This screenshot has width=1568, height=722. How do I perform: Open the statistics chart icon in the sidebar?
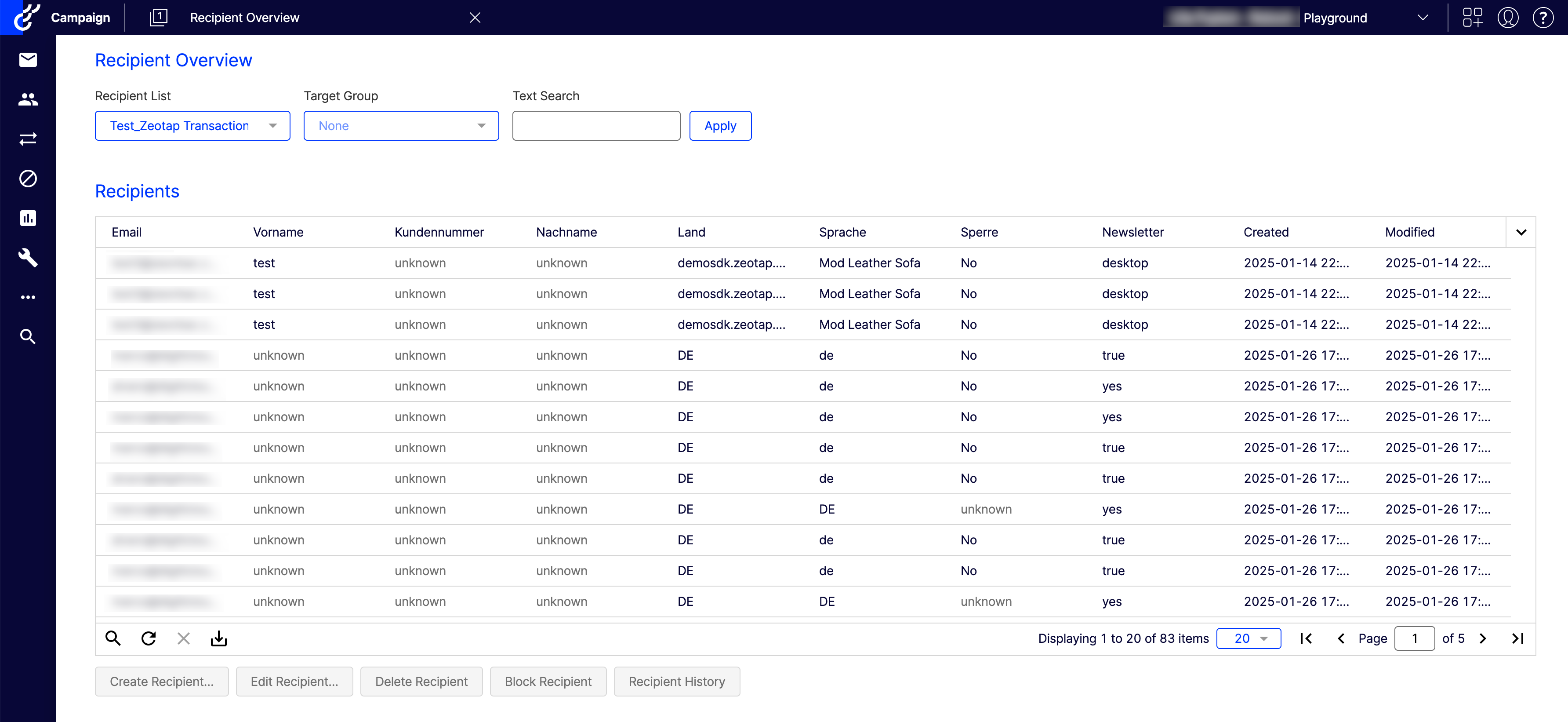click(28, 218)
